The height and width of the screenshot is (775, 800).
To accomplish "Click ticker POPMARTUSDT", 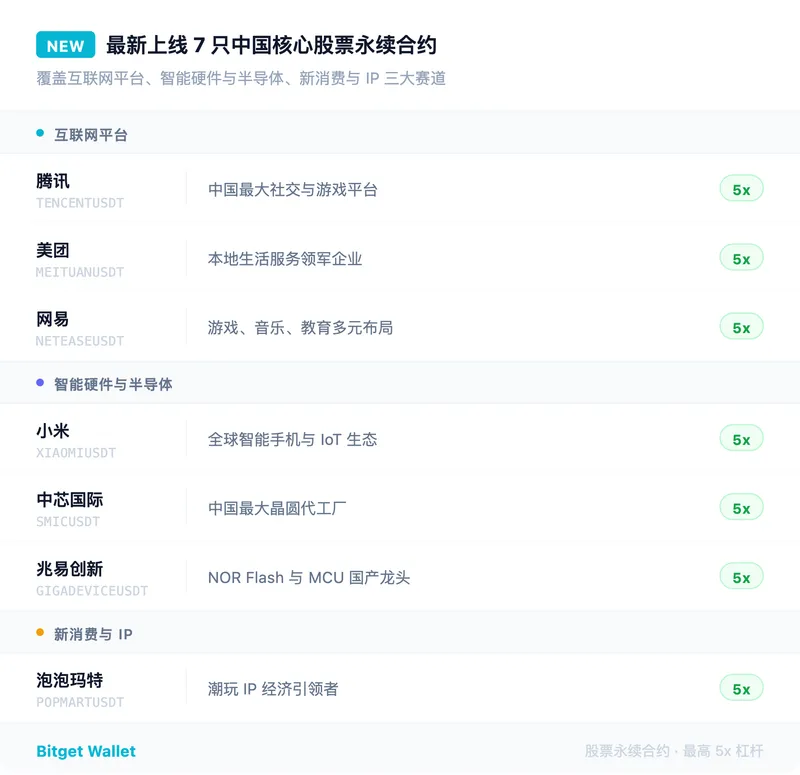I will (80, 702).
